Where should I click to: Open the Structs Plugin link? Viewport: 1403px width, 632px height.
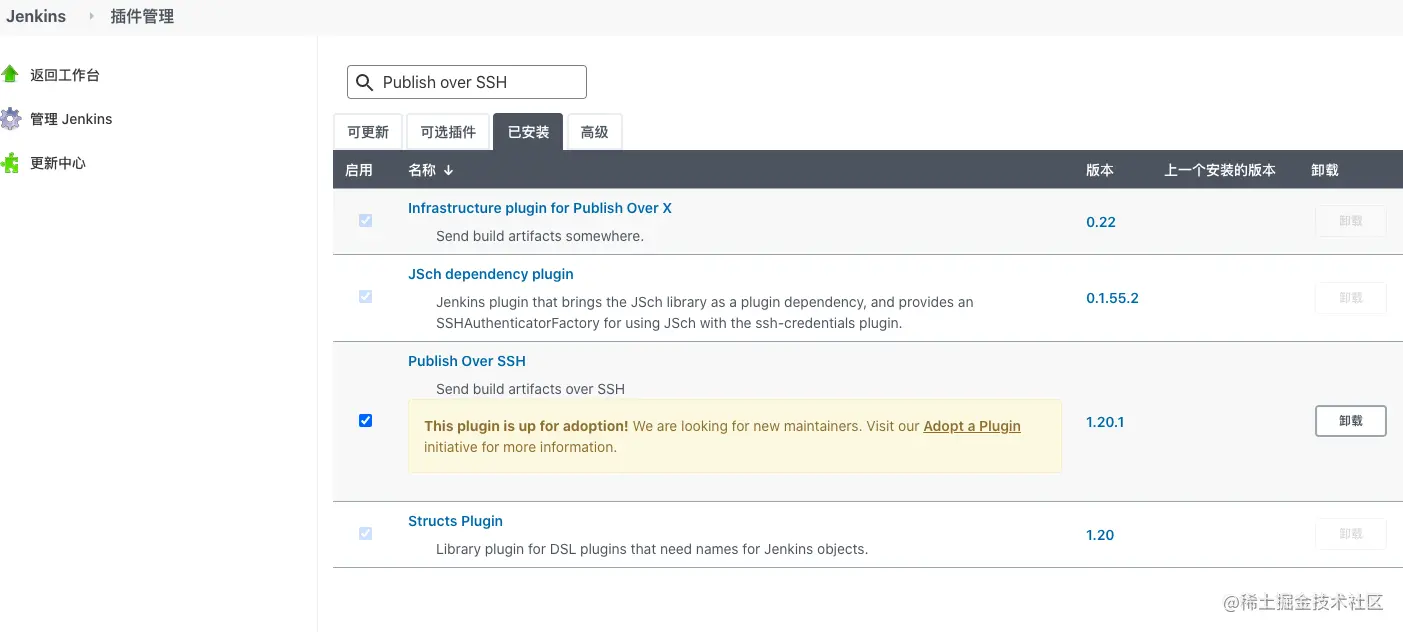pyautogui.click(x=455, y=521)
